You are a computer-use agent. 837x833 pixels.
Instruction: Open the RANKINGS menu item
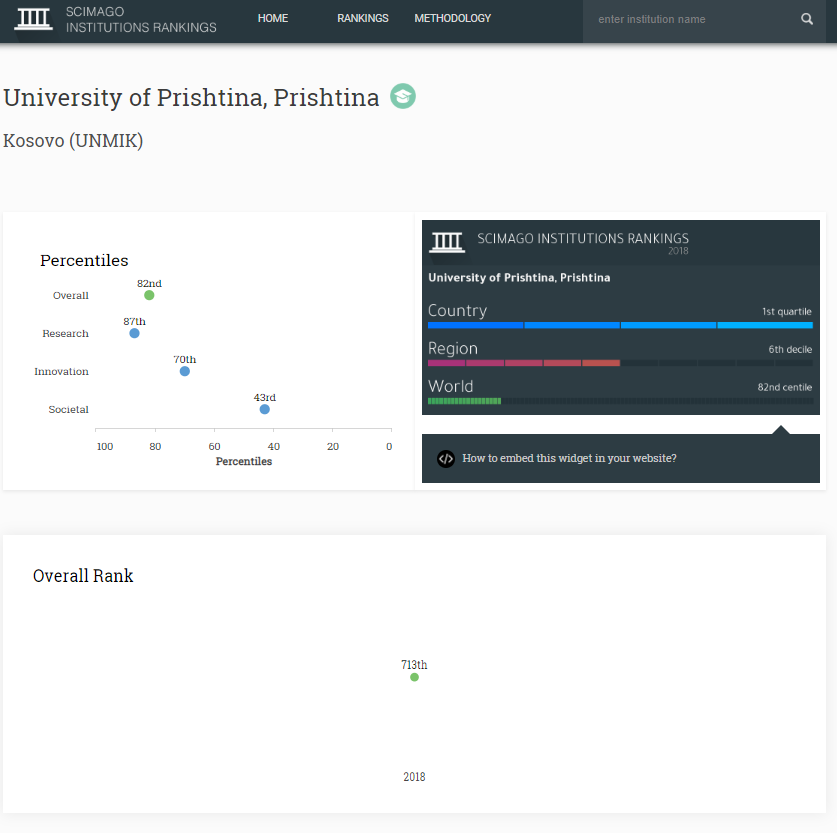pyautogui.click(x=362, y=18)
